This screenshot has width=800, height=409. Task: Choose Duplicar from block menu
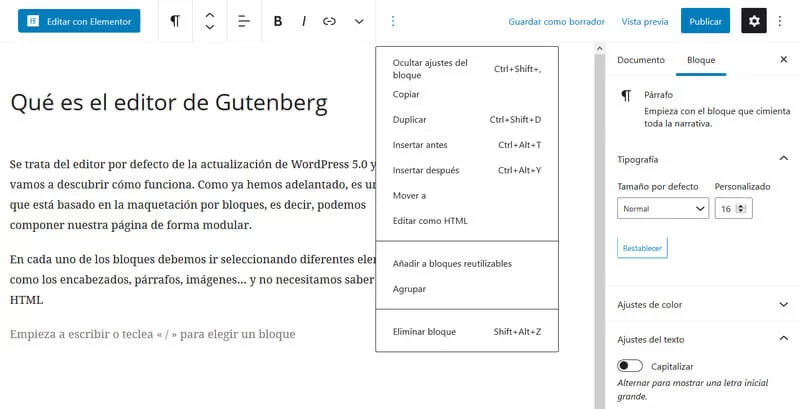coord(467,119)
